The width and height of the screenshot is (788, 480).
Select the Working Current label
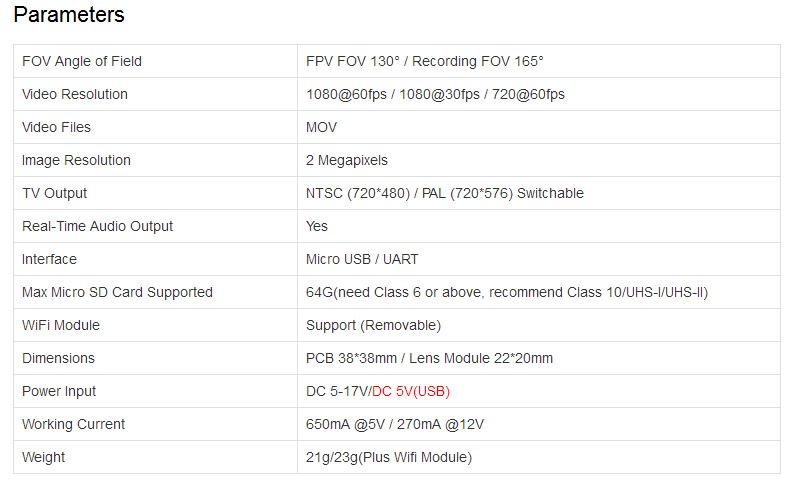[73, 424]
